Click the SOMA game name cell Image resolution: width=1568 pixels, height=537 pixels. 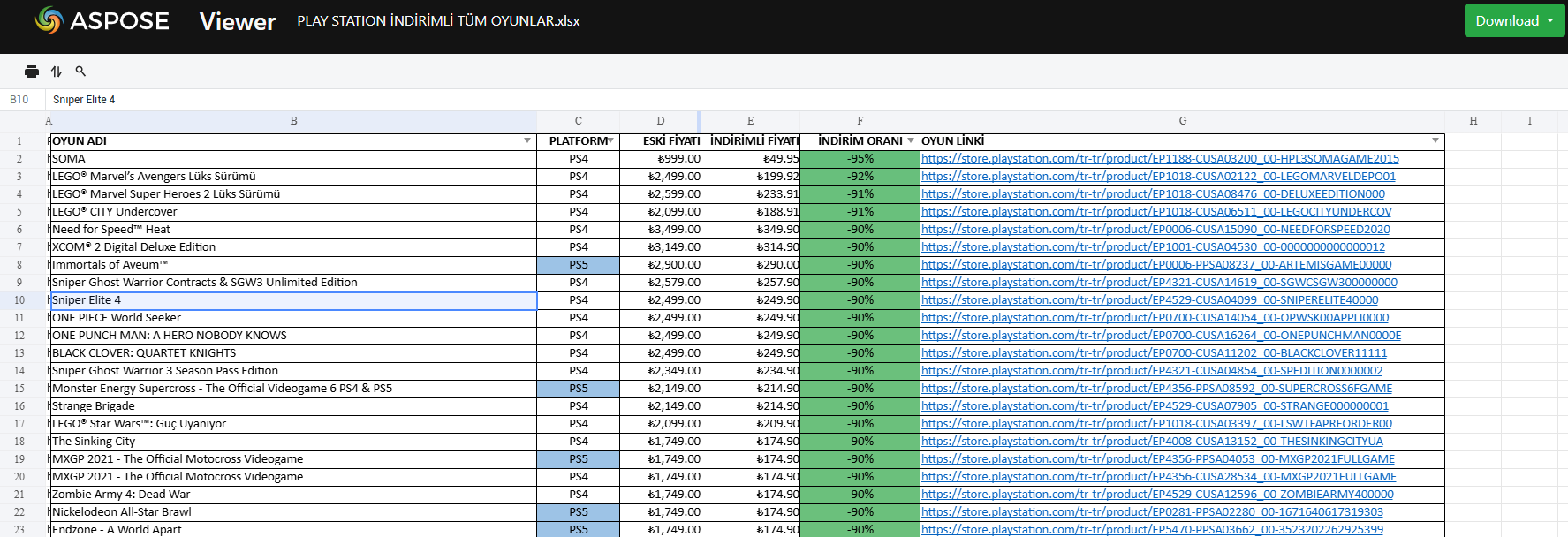pyautogui.click(x=294, y=159)
